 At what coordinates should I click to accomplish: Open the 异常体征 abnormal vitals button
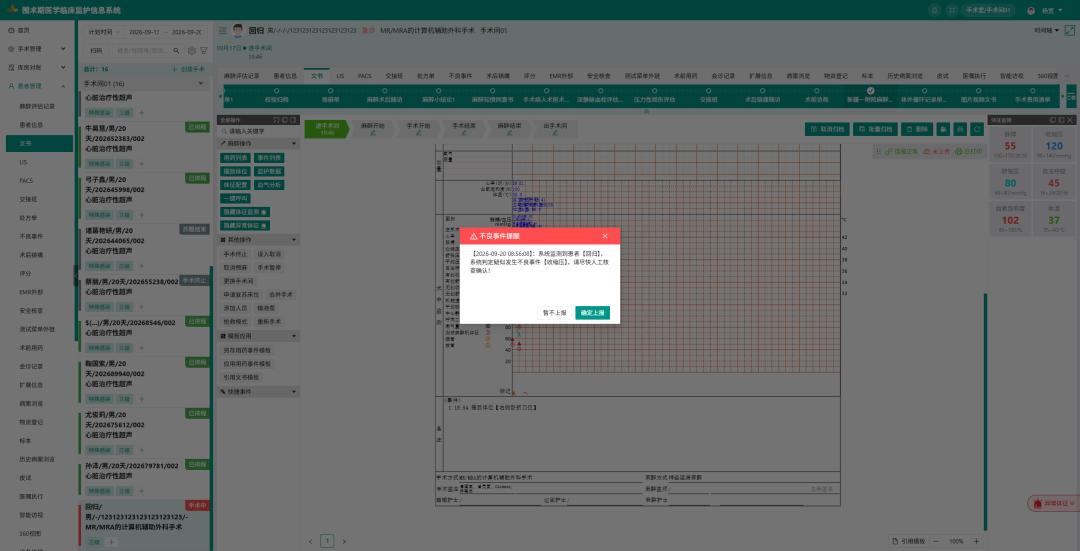coord(1052,504)
